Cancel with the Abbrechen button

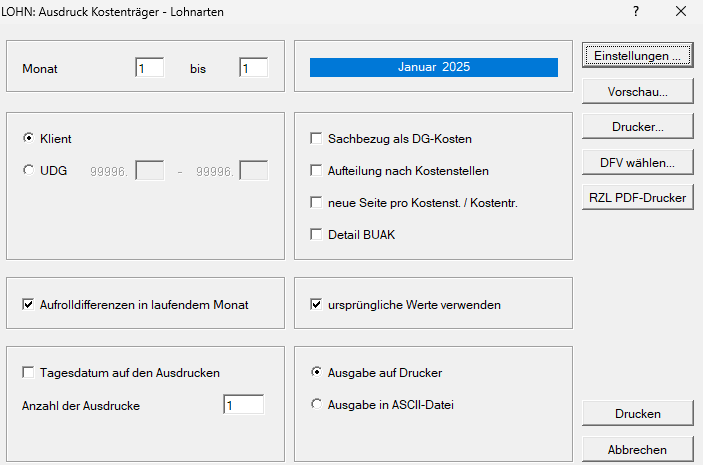tap(637, 449)
